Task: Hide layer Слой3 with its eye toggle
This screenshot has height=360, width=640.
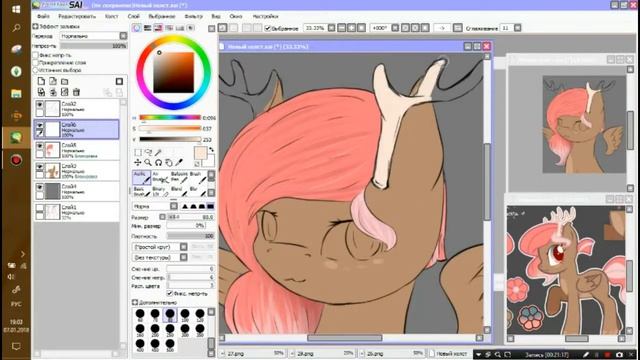Action: pos(40,167)
